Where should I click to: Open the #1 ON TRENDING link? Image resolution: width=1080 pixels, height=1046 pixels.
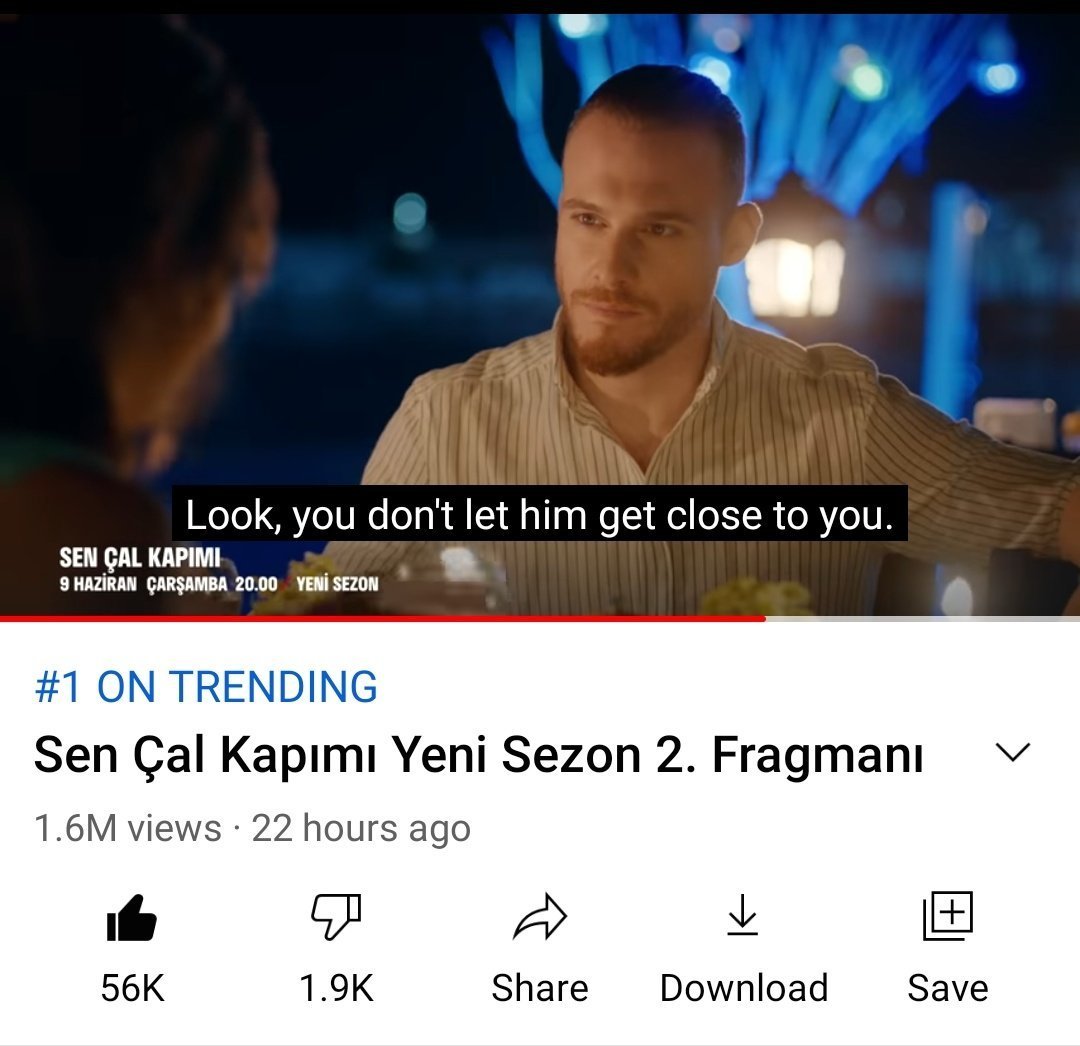[206, 687]
